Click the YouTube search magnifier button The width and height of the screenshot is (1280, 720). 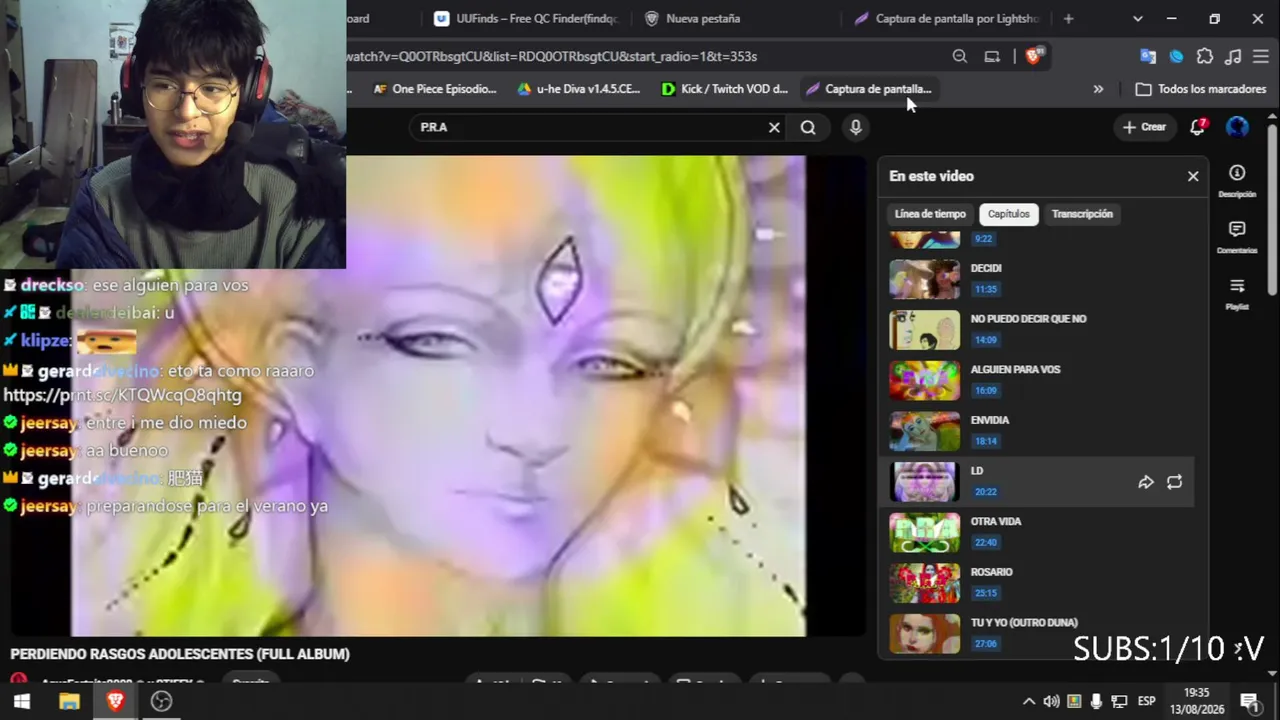808,127
